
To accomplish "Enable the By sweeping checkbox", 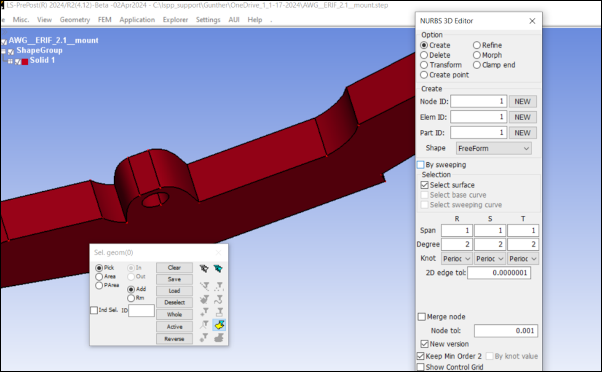I will [421, 165].
